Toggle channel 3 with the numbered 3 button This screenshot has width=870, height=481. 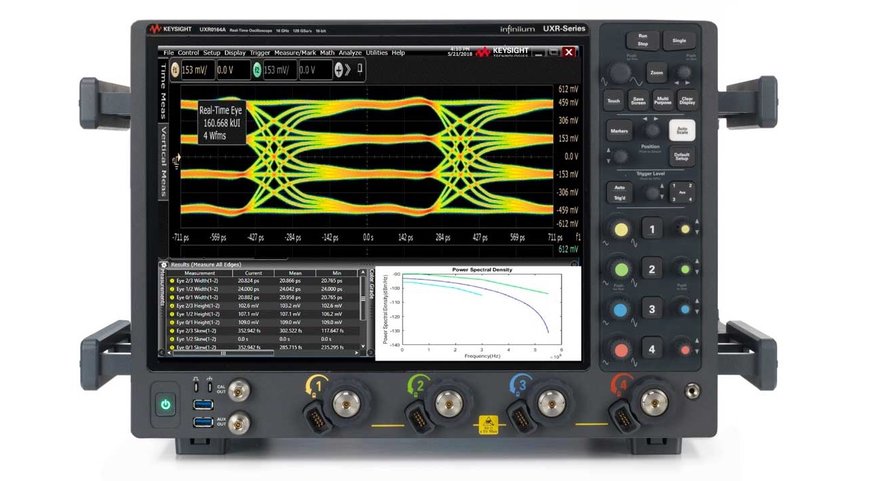click(652, 309)
